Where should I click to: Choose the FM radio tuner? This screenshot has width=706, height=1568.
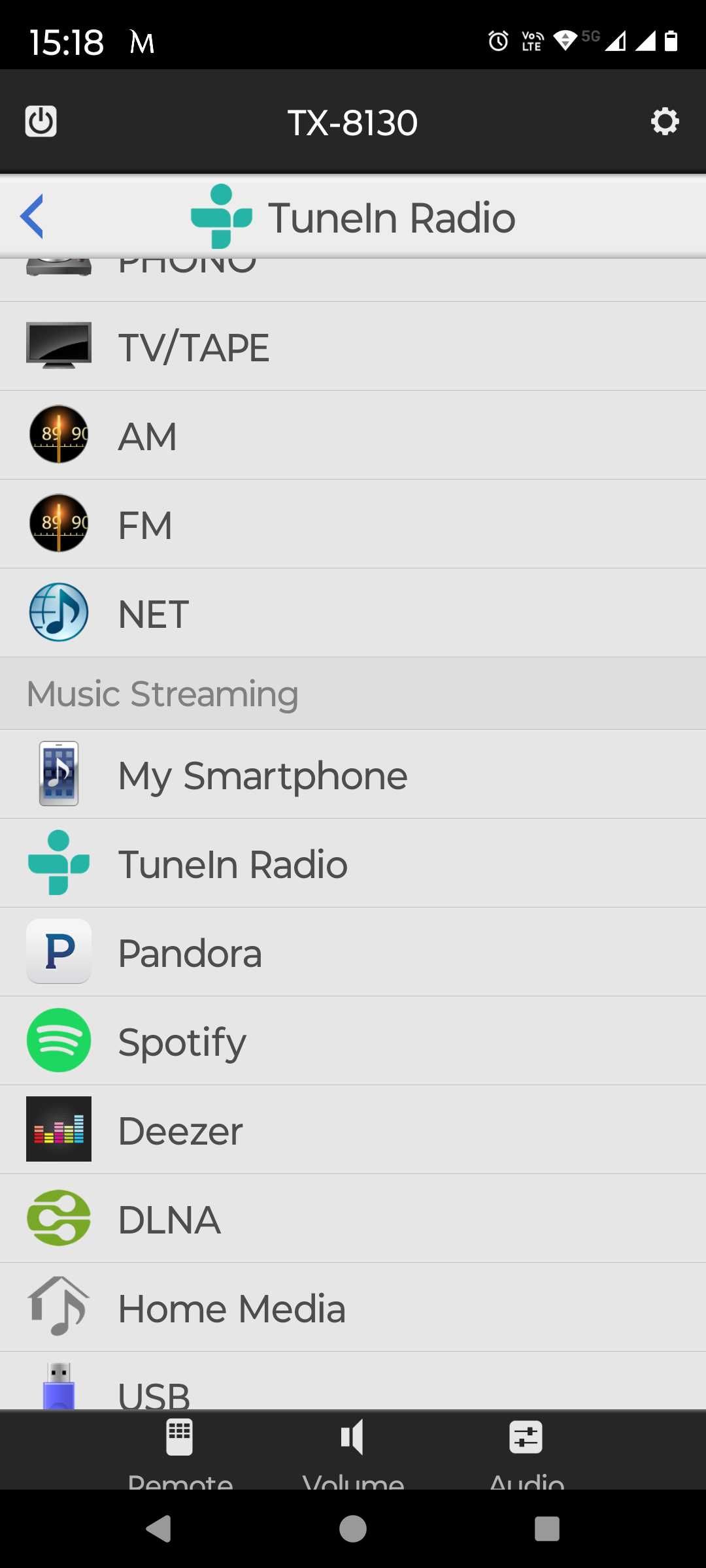point(353,524)
